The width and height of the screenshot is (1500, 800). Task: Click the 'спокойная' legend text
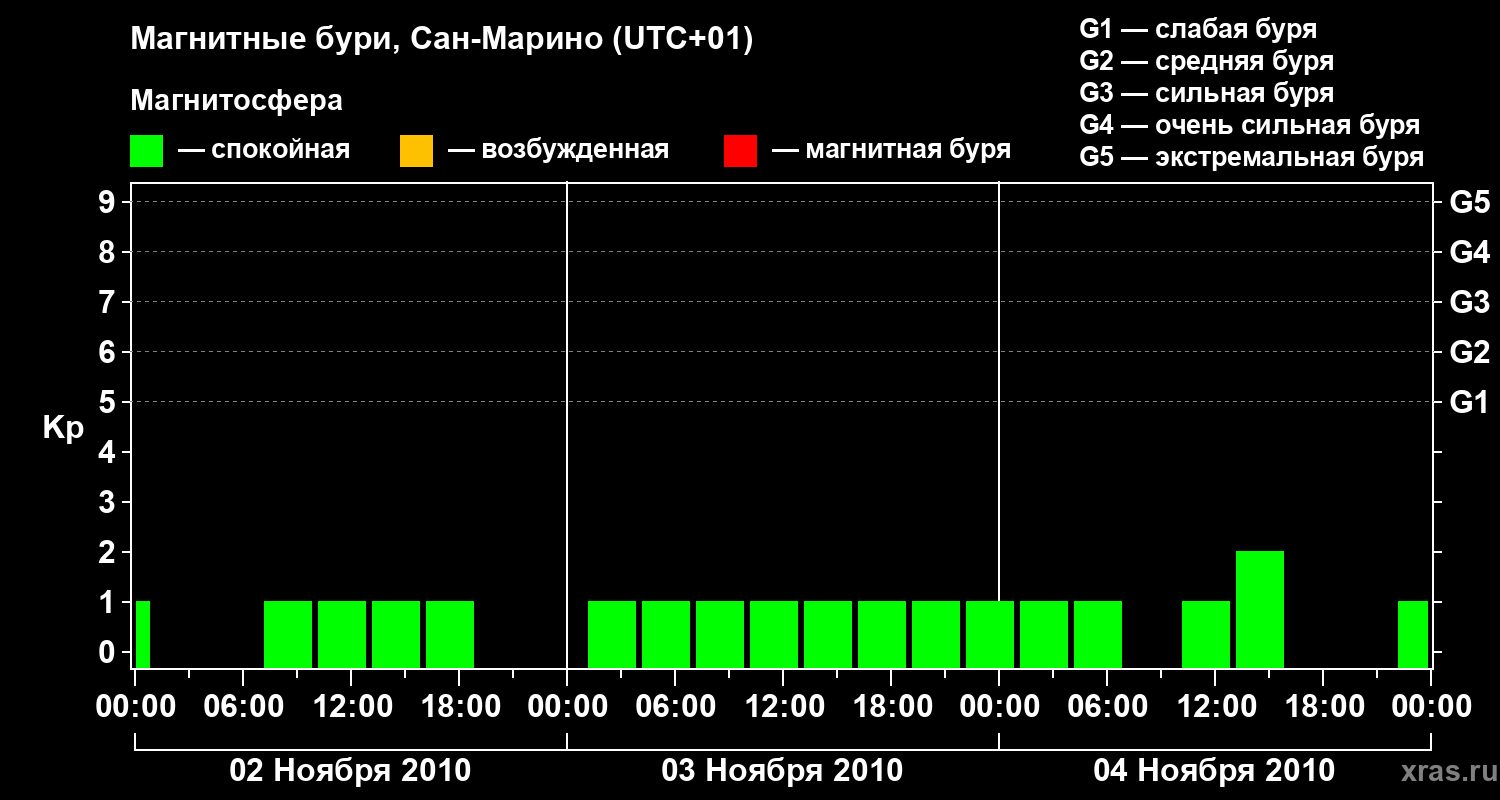click(x=281, y=151)
